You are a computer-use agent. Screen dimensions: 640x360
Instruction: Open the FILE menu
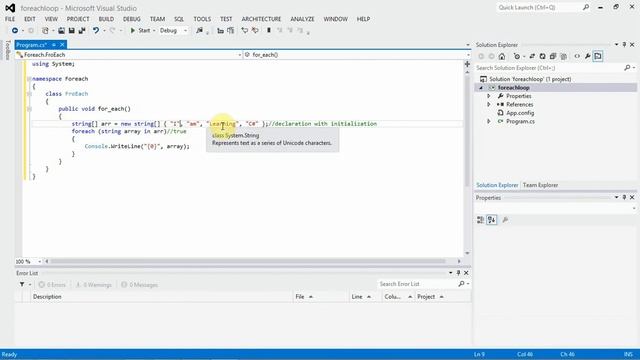(10, 19)
